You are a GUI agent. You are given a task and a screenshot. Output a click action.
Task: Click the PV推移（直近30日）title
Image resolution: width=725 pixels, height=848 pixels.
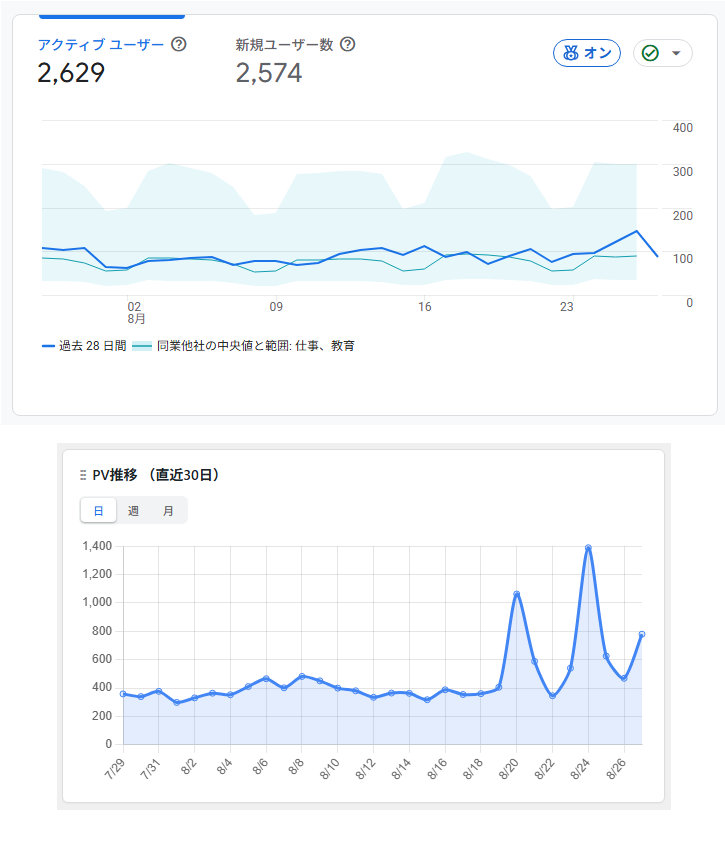click(x=156, y=475)
